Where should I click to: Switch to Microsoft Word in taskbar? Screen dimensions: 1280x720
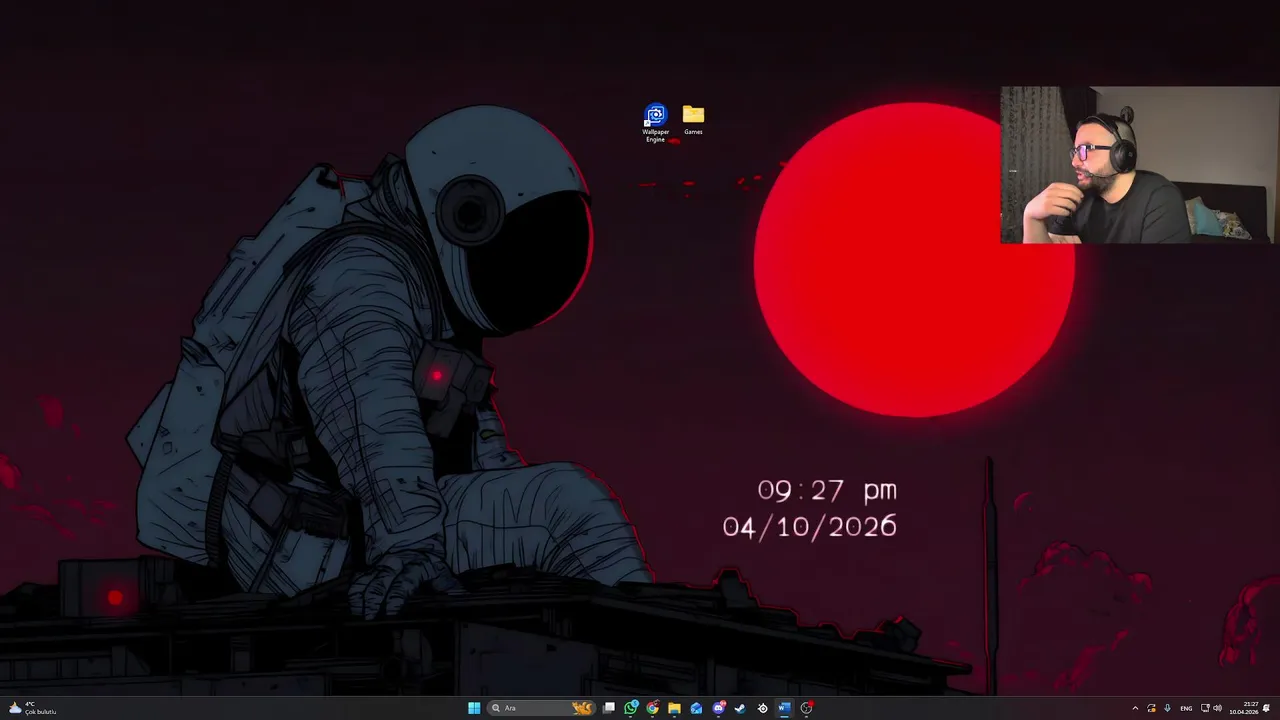pyautogui.click(x=784, y=708)
